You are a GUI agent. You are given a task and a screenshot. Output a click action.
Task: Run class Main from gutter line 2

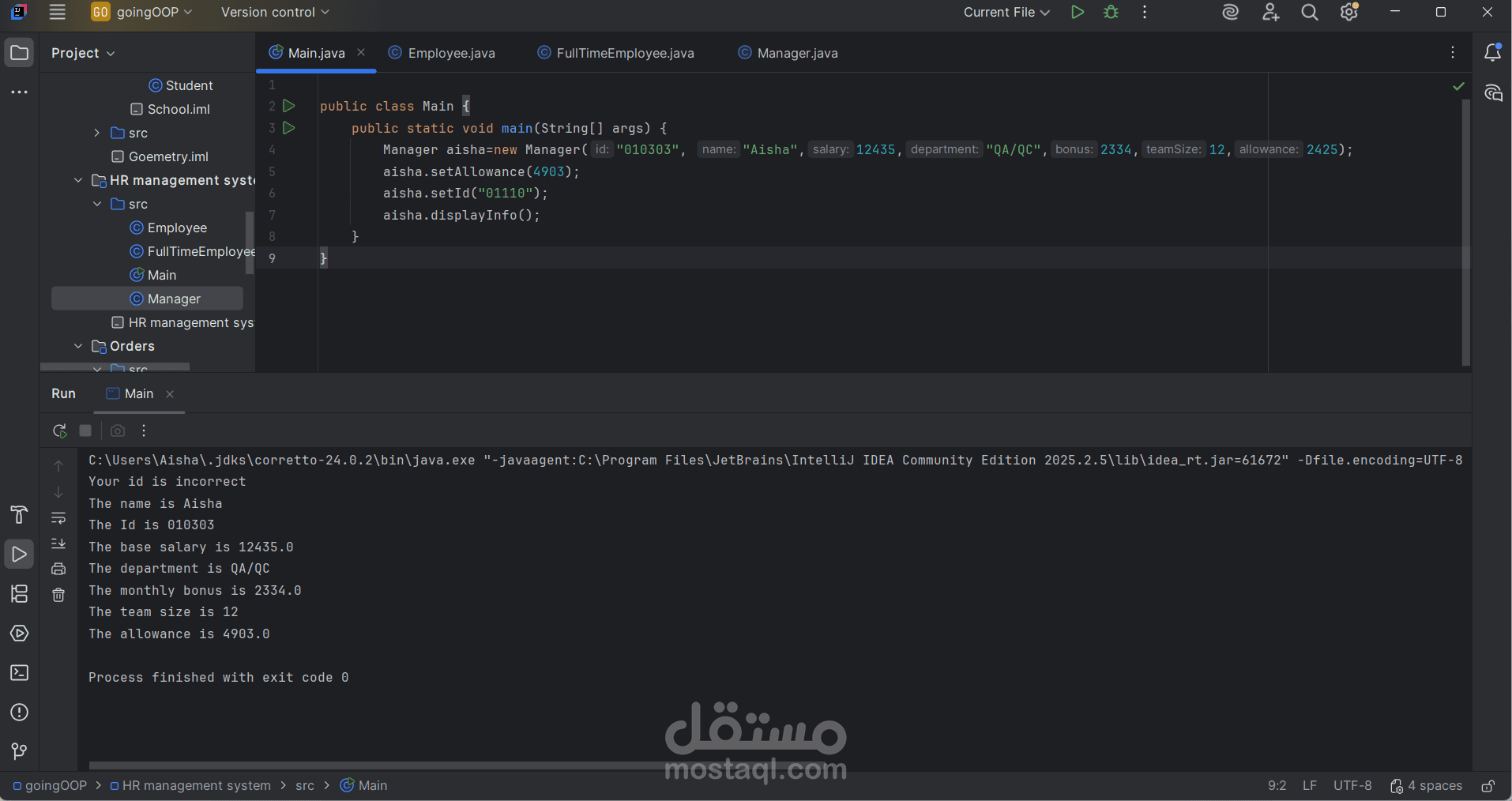289,106
